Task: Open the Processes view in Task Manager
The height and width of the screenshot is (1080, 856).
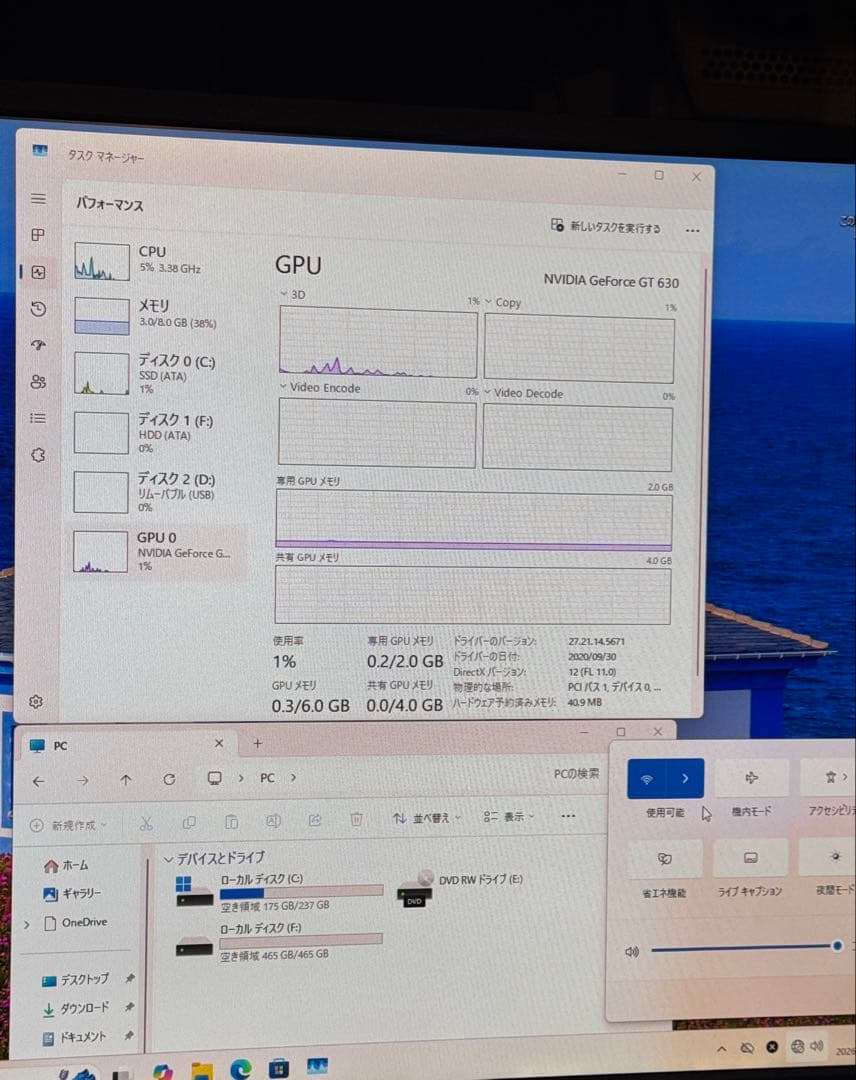Action: pyautogui.click(x=38, y=235)
